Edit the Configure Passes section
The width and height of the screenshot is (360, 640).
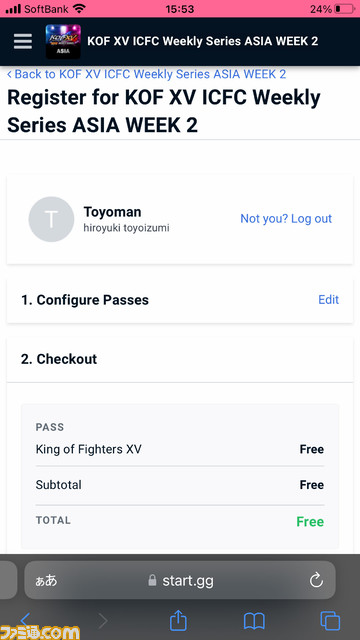[329, 300]
